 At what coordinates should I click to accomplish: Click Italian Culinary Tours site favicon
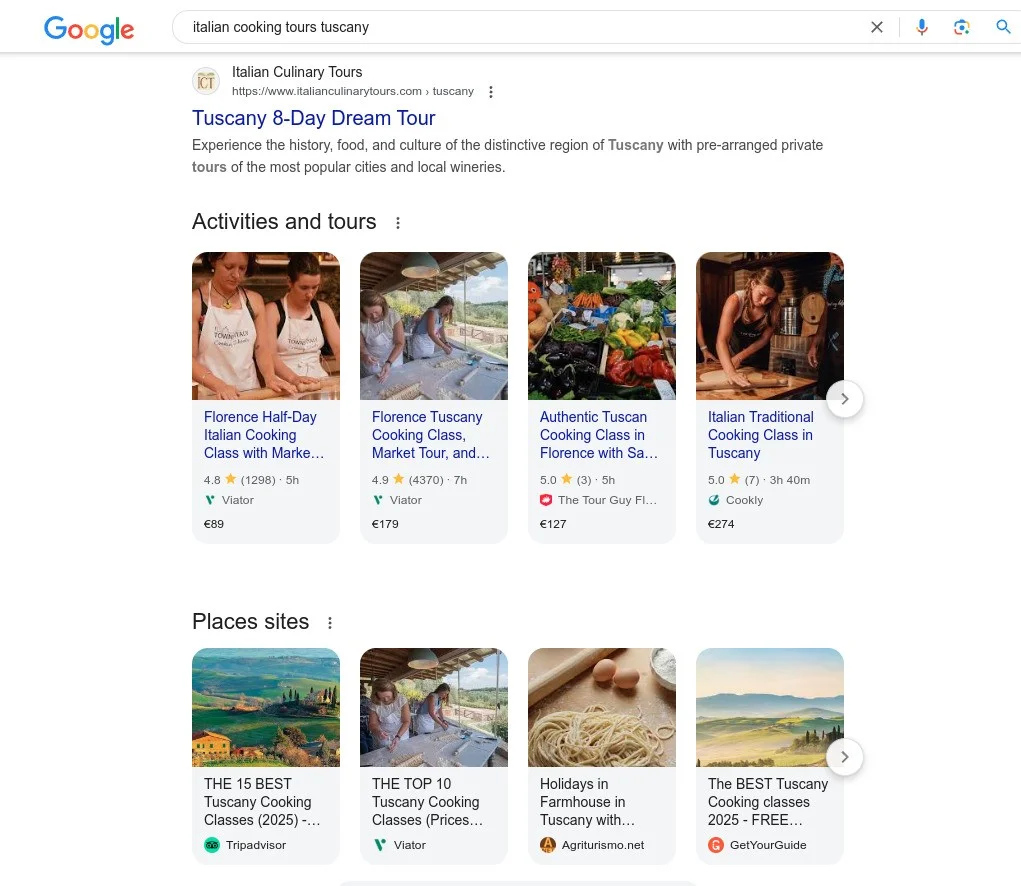pyautogui.click(x=206, y=81)
